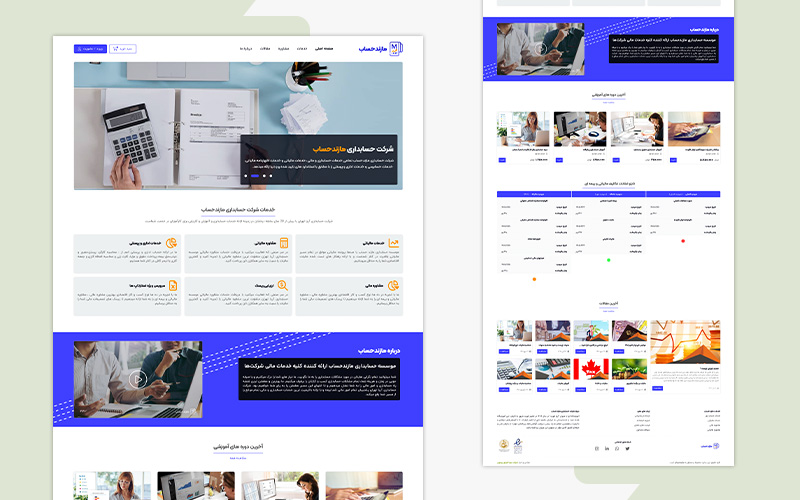Open the about us nav item (درباره ما)
The image size is (800, 500).
tap(246, 49)
